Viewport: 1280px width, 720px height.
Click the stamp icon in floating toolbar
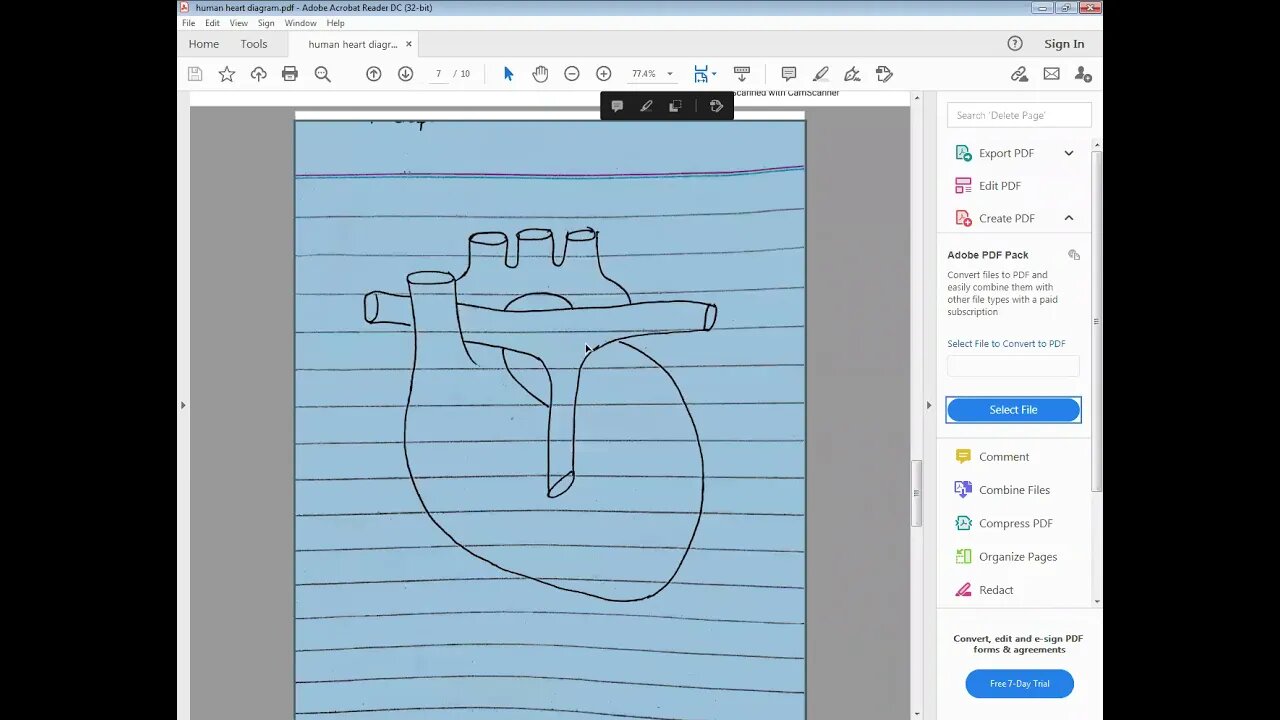[716, 106]
